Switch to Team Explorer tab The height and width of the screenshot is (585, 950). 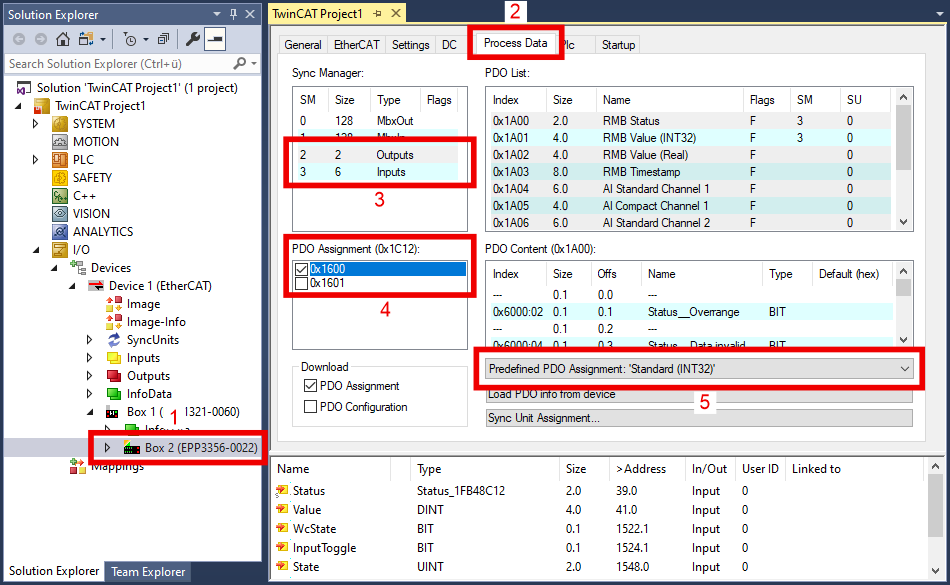pos(148,571)
